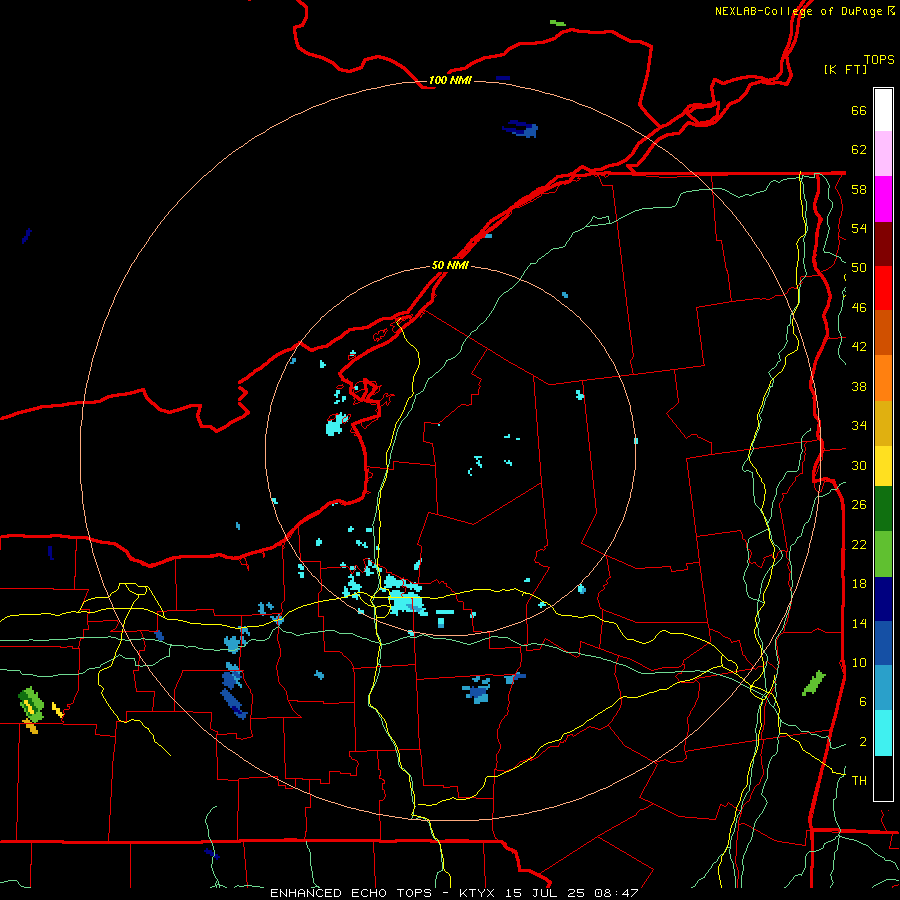Click the "KTYX" radar site identifier
The width and height of the screenshot is (900, 900).
479,893
